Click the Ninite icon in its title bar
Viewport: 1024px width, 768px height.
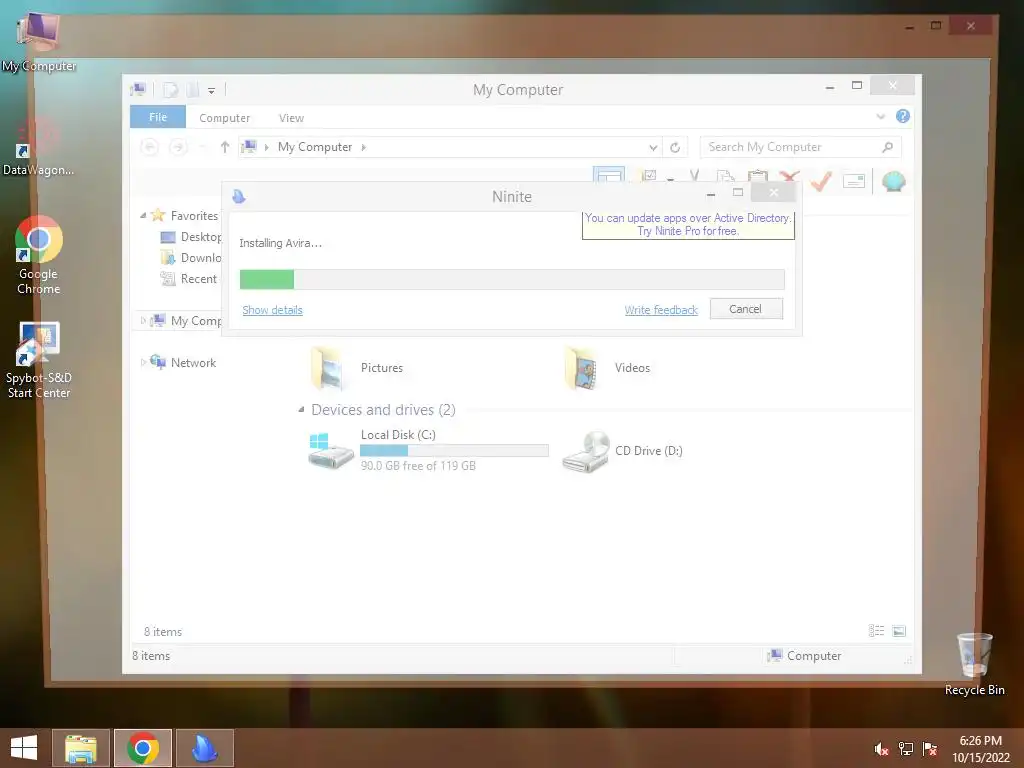pos(239,197)
